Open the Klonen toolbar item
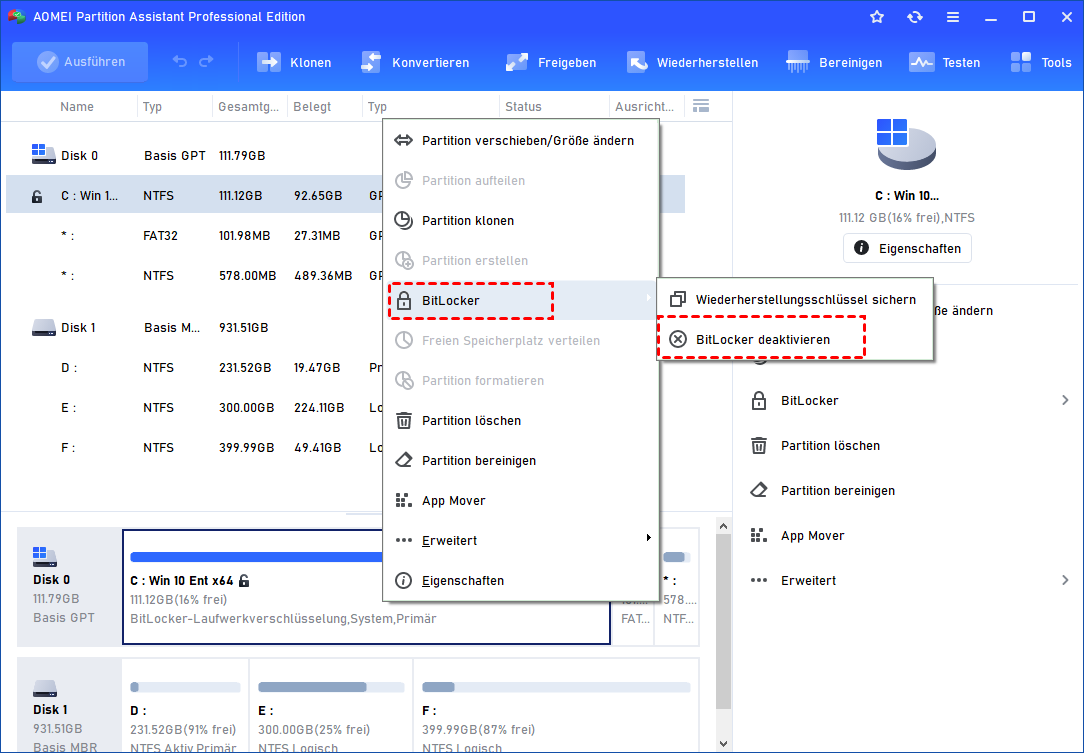Image resolution: width=1084 pixels, height=753 pixels. [x=294, y=62]
